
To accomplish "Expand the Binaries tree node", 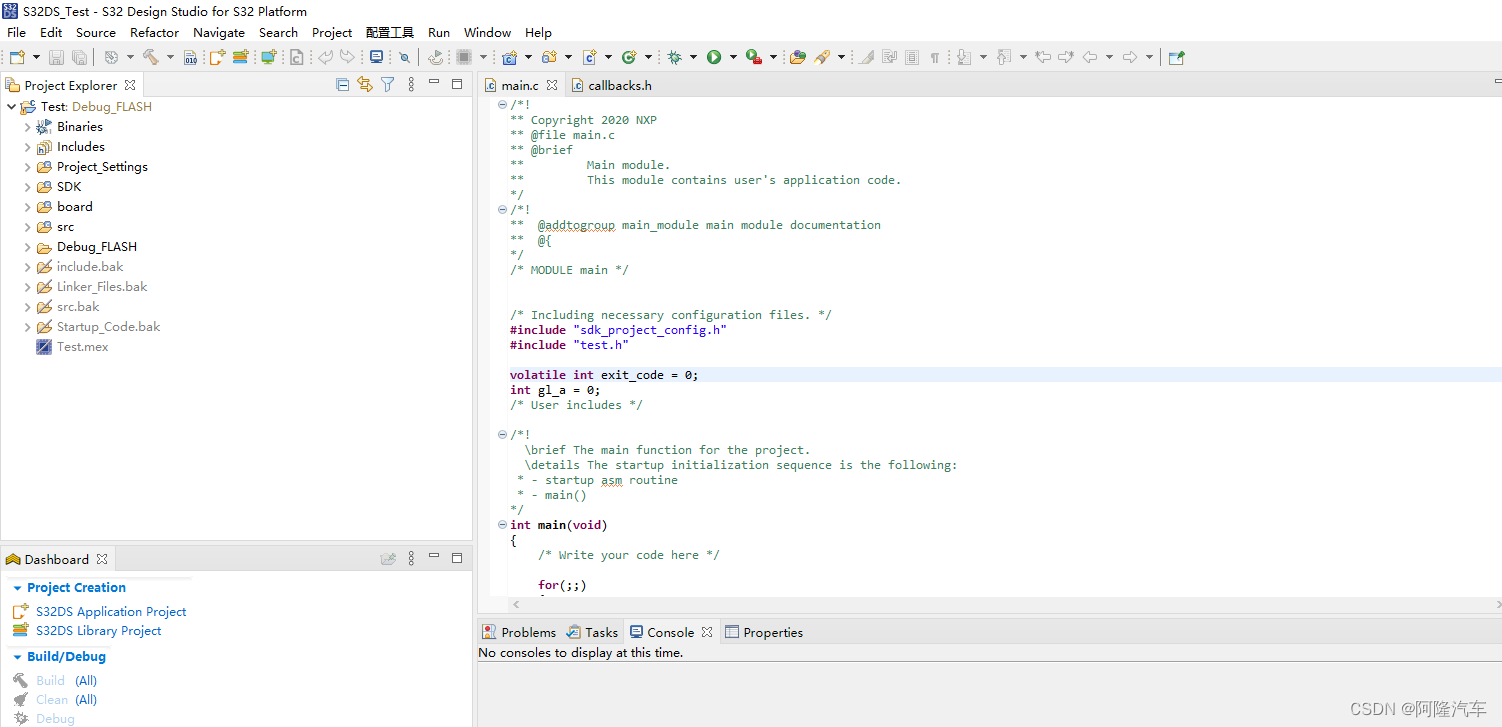I will [27, 127].
